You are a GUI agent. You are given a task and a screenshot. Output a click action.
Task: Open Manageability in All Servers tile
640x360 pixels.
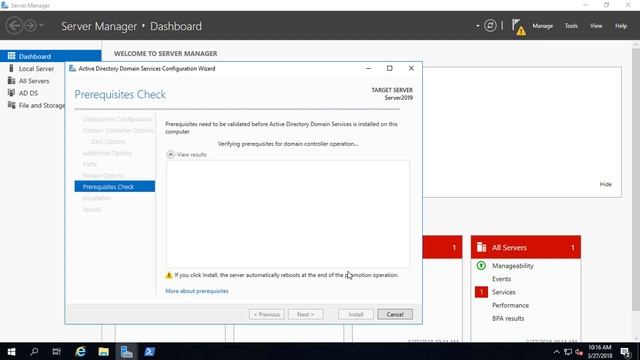513,266
